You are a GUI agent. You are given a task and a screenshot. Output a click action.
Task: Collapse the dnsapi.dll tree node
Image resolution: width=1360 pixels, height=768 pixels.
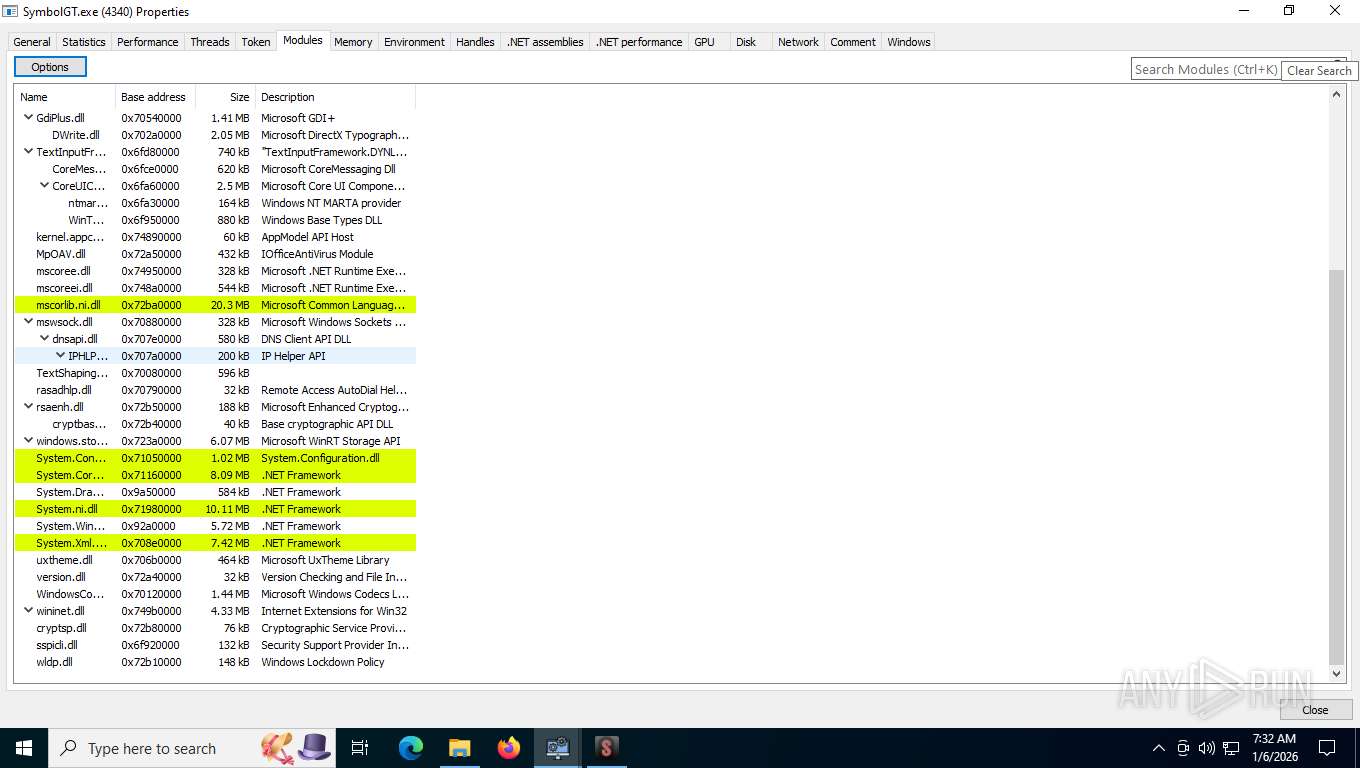[x=44, y=339]
